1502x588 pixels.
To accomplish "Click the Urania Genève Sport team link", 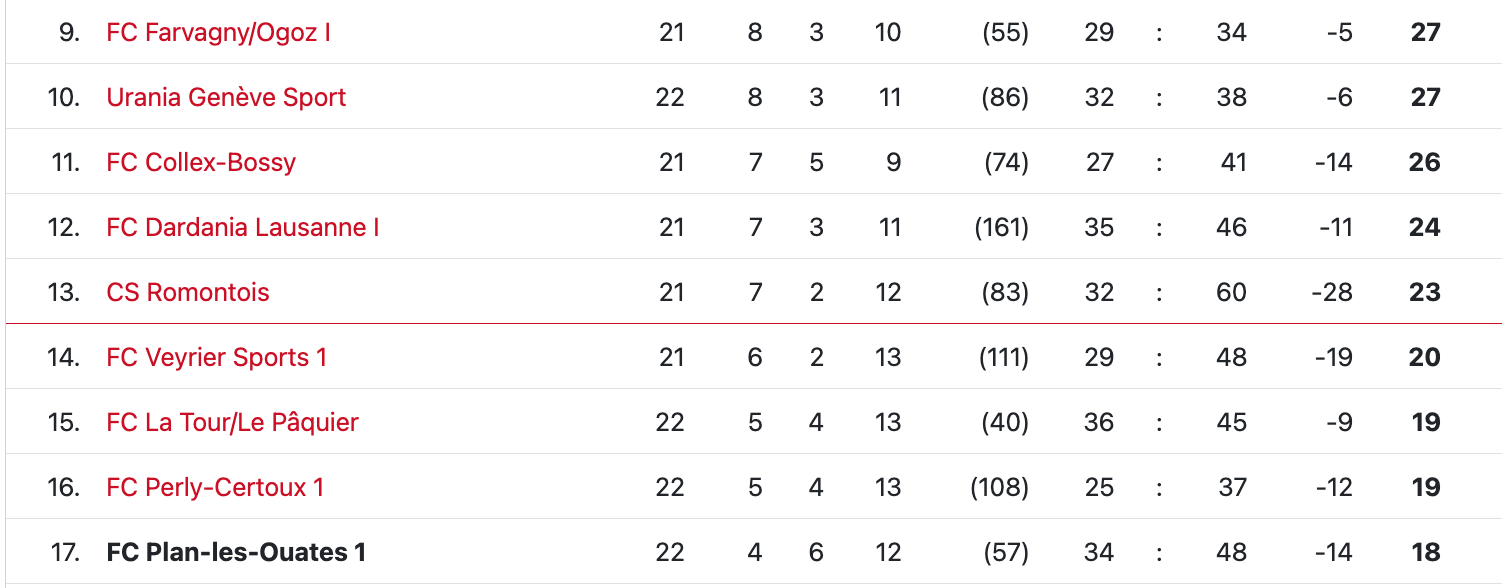I will coord(226,97).
